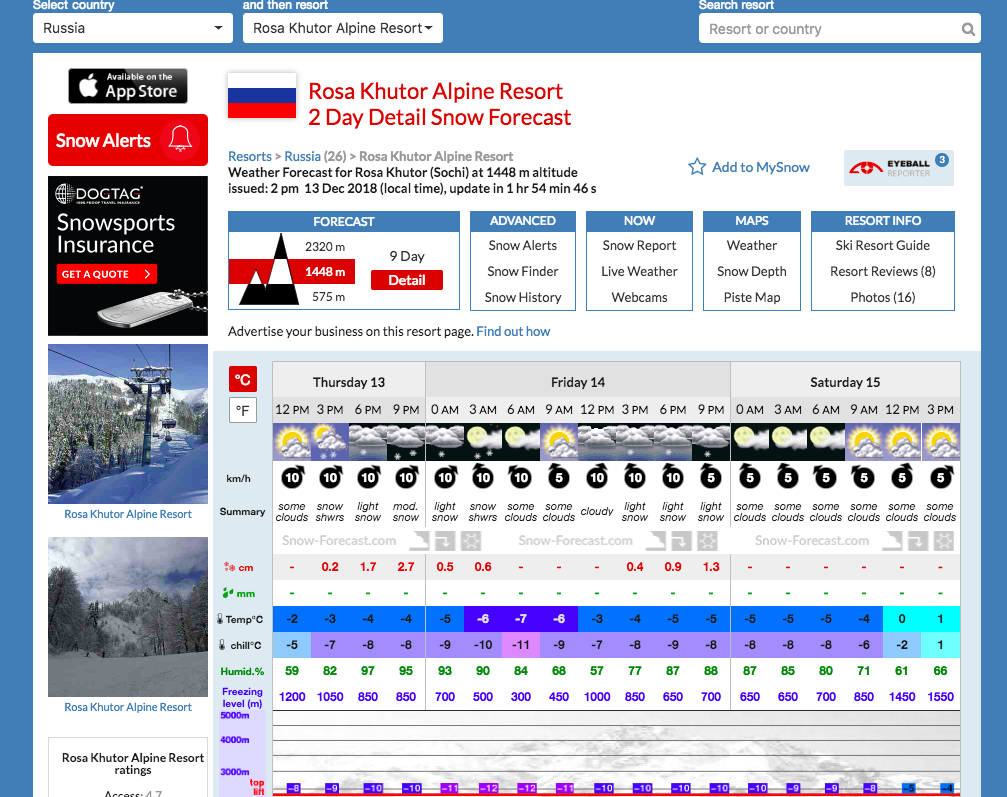Click the Saturday 15 day header
Image resolution: width=1007 pixels, height=797 pixels.
845,382
